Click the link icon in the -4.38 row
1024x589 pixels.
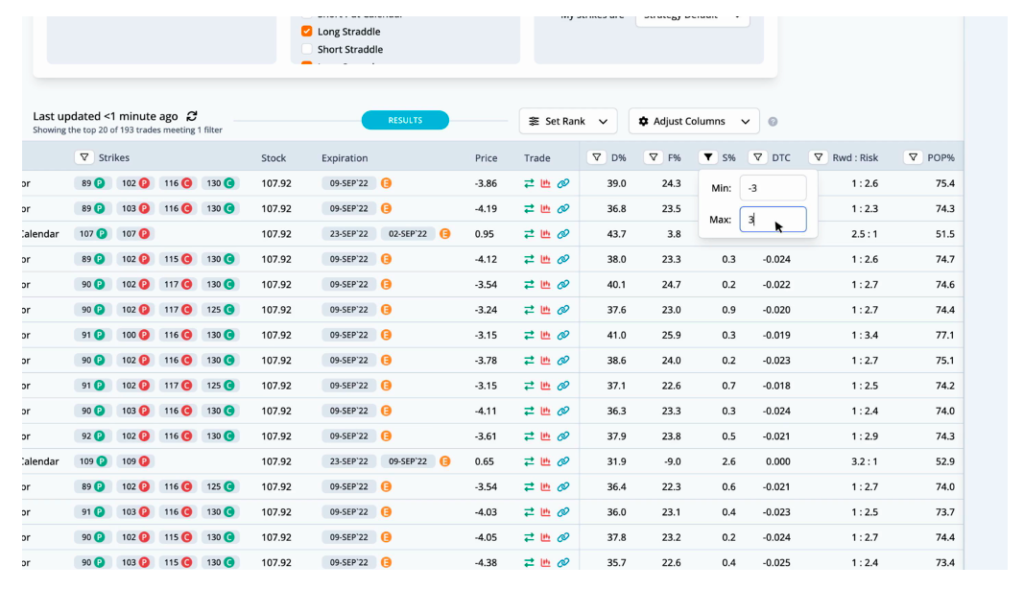click(563, 562)
